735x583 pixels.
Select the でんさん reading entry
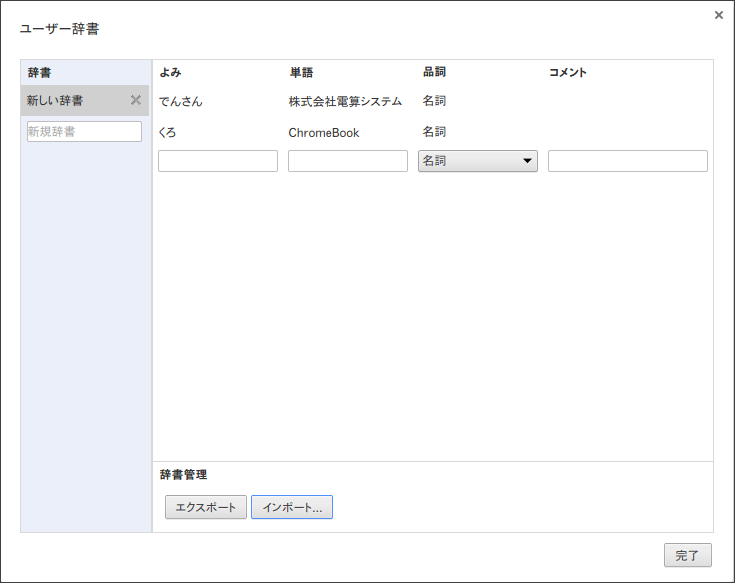pyautogui.click(x=180, y=102)
